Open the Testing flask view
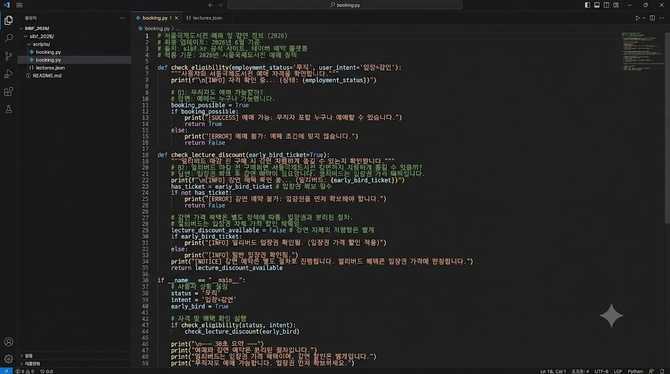Viewport: 670px width, 374px height. 9,109
